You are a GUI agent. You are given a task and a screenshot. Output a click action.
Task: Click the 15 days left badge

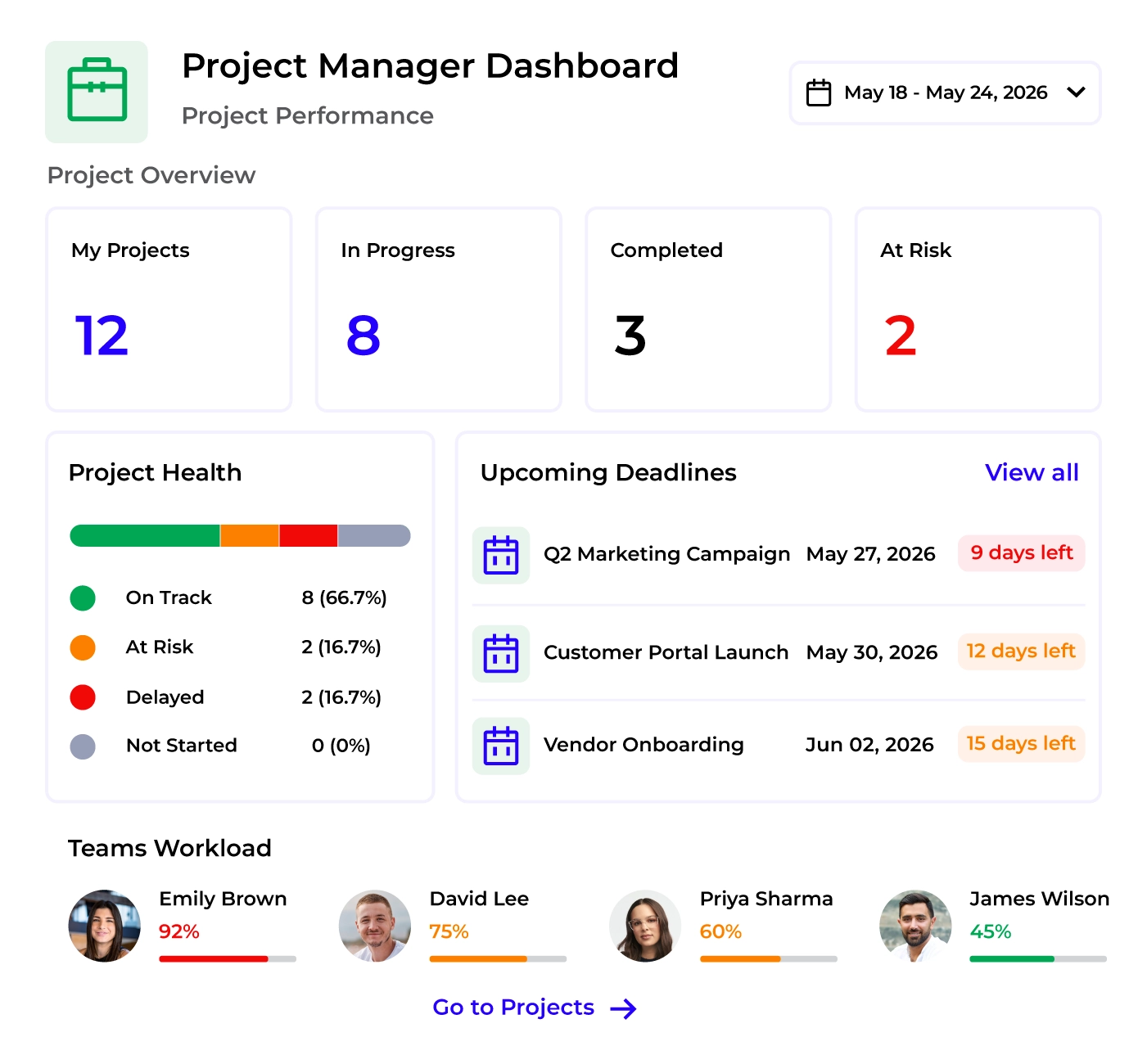[x=1022, y=744]
